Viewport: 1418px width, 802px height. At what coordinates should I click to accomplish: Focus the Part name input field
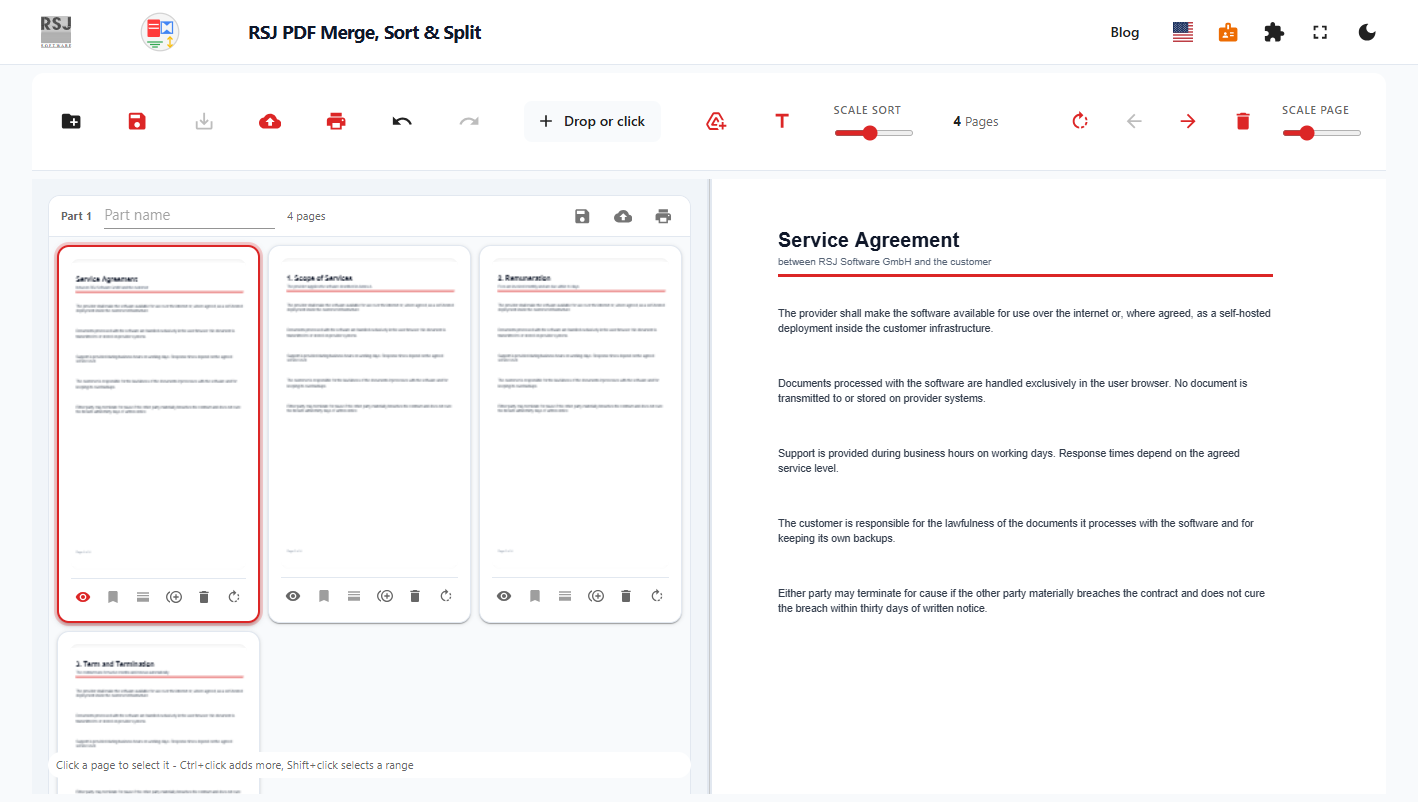point(189,215)
